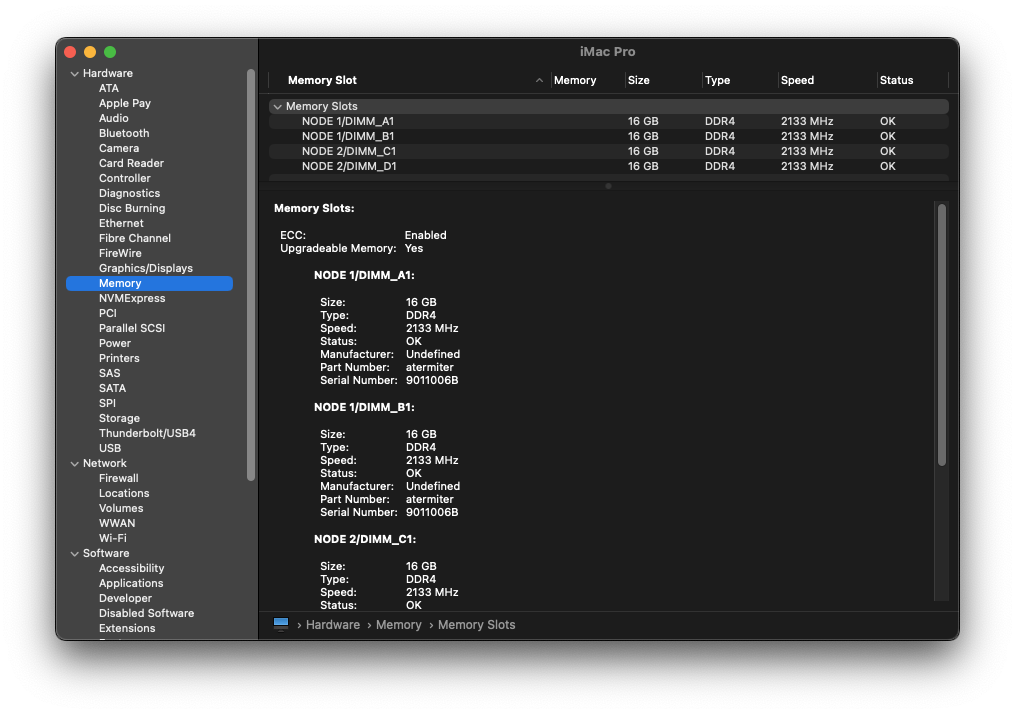
Task: Collapse the Network section in sidebar
Action: click(x=74, y=463)
